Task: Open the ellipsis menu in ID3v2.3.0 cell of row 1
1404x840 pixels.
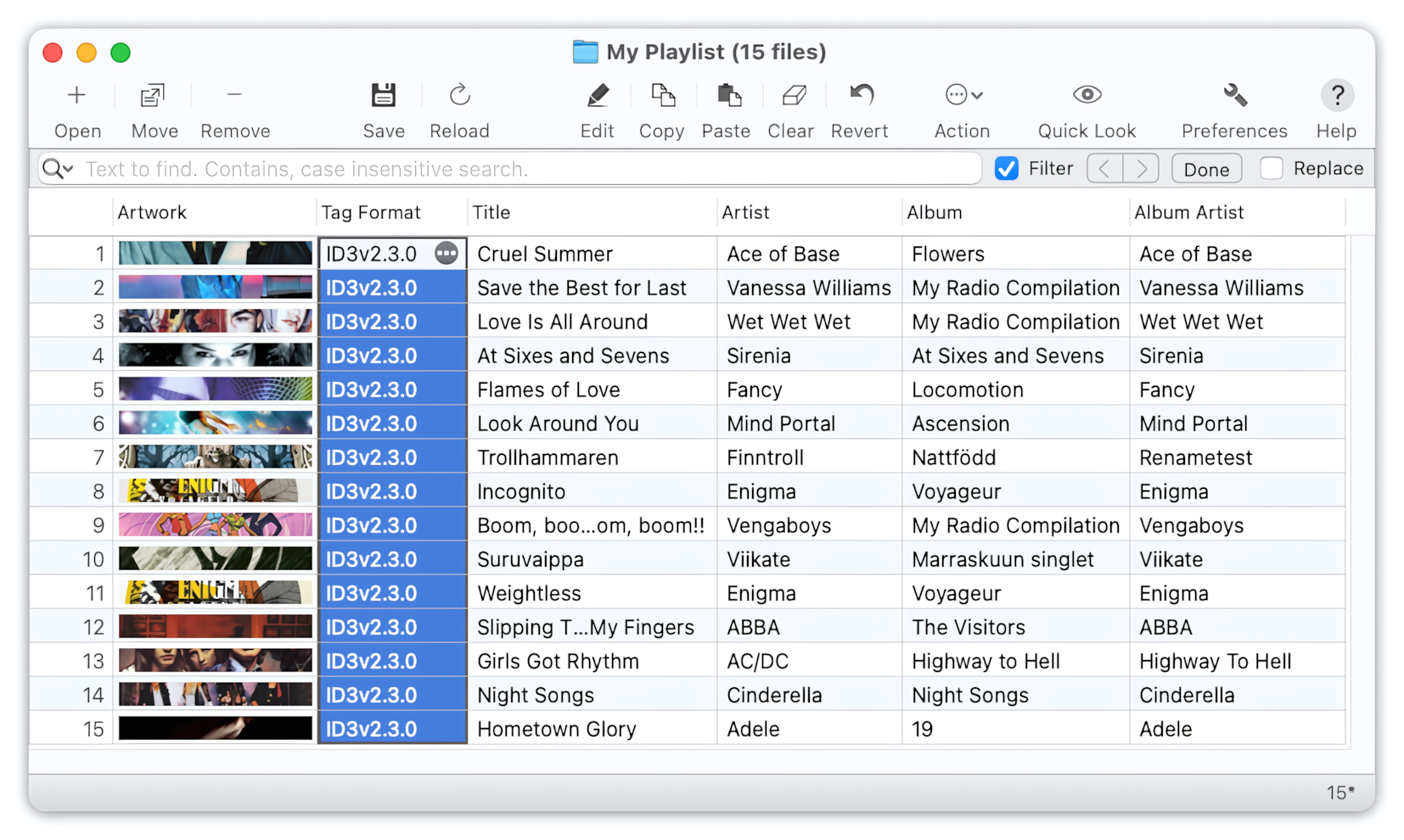Action: click(x=446, y=253)
